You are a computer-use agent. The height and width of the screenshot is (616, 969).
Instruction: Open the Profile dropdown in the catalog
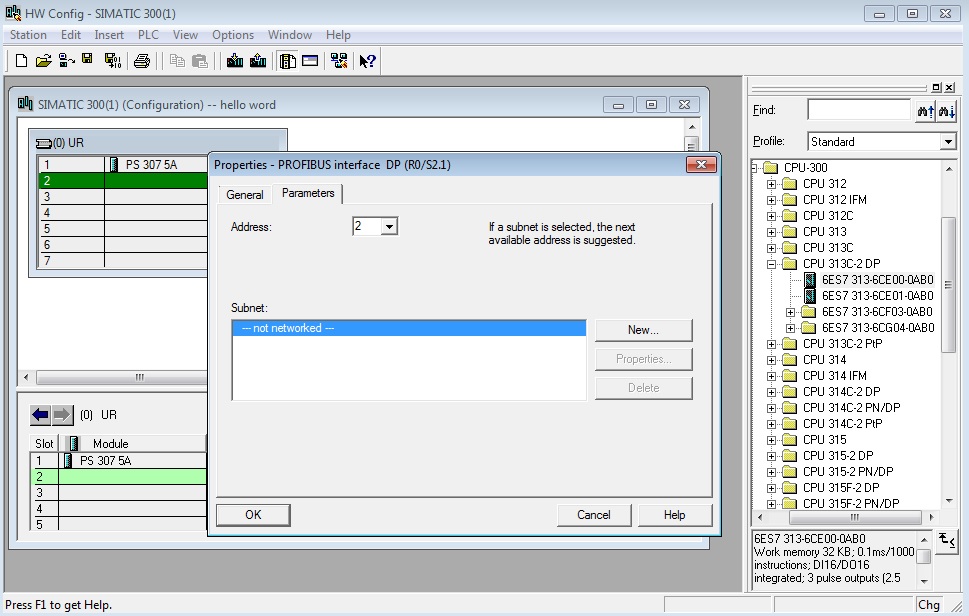(x=948, y=142)
